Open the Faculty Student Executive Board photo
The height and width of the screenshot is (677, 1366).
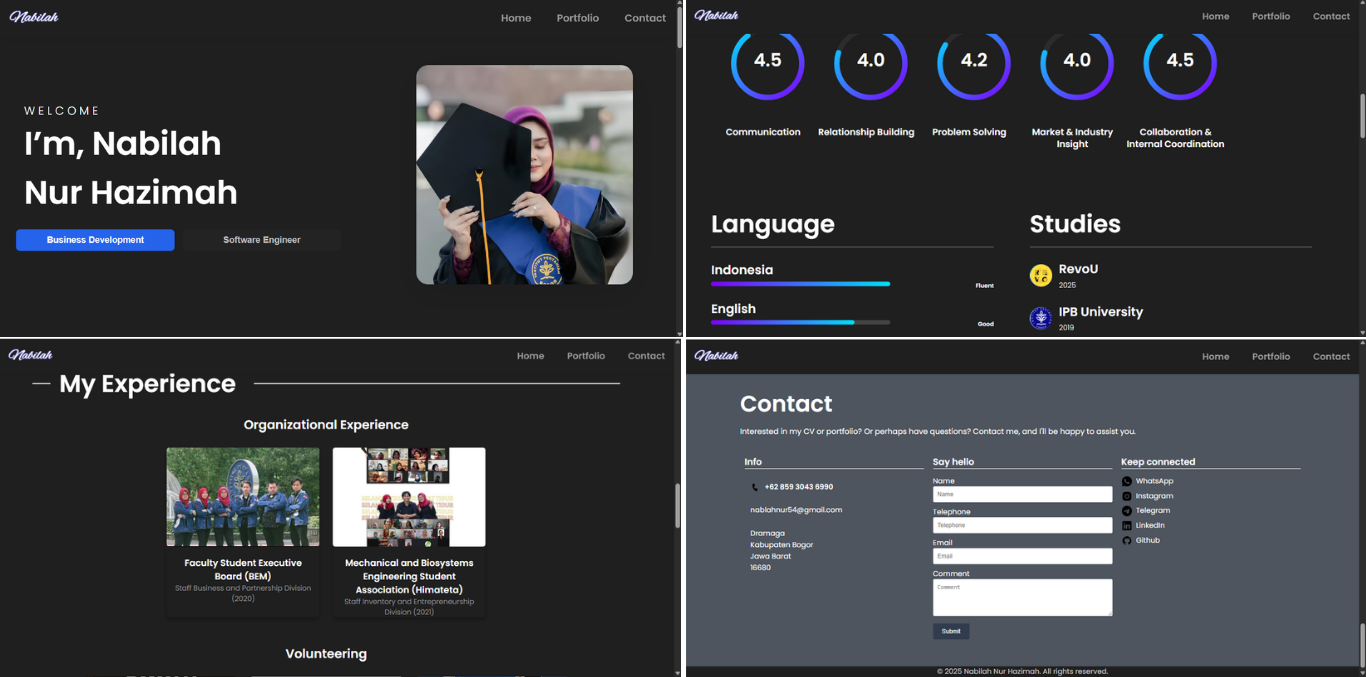coord(243,497)
